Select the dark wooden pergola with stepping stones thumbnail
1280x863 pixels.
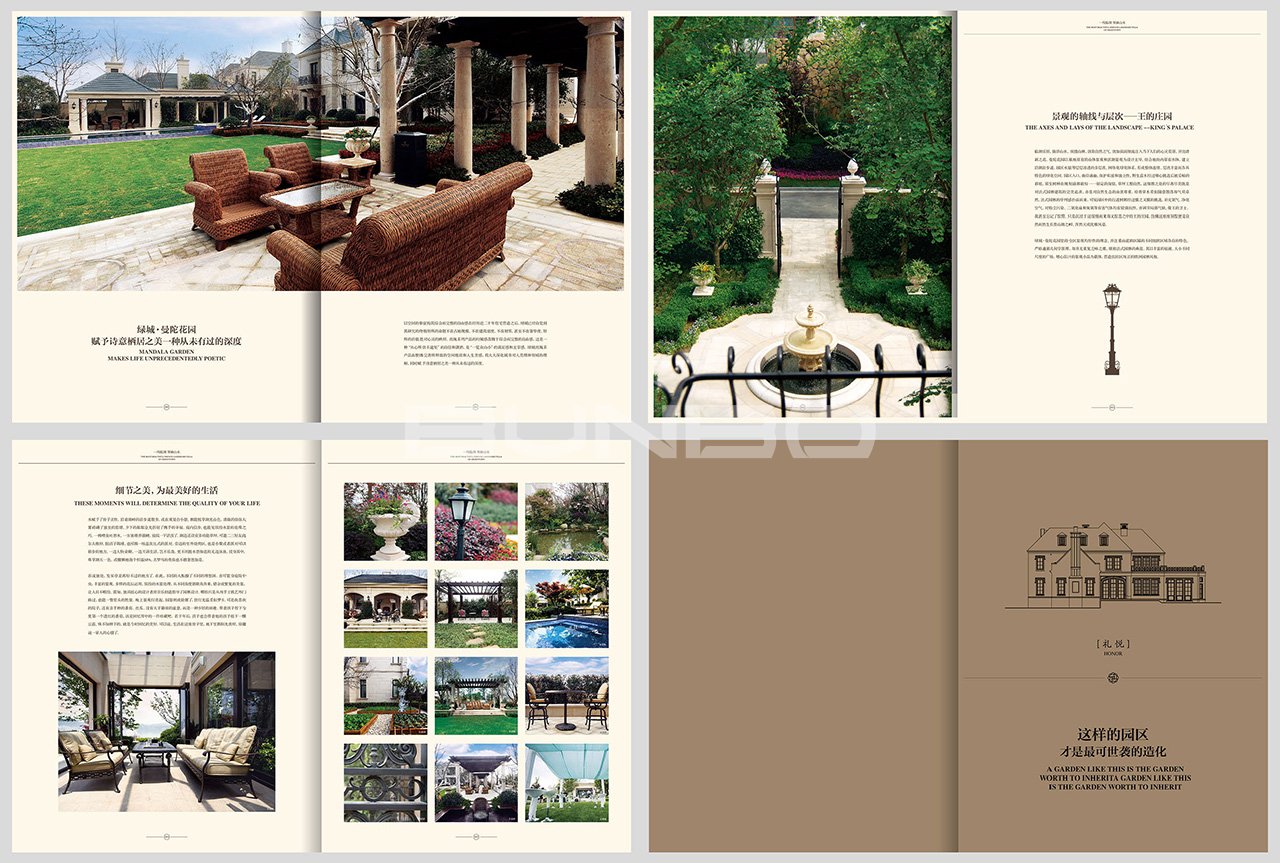(x=476, y=609)
